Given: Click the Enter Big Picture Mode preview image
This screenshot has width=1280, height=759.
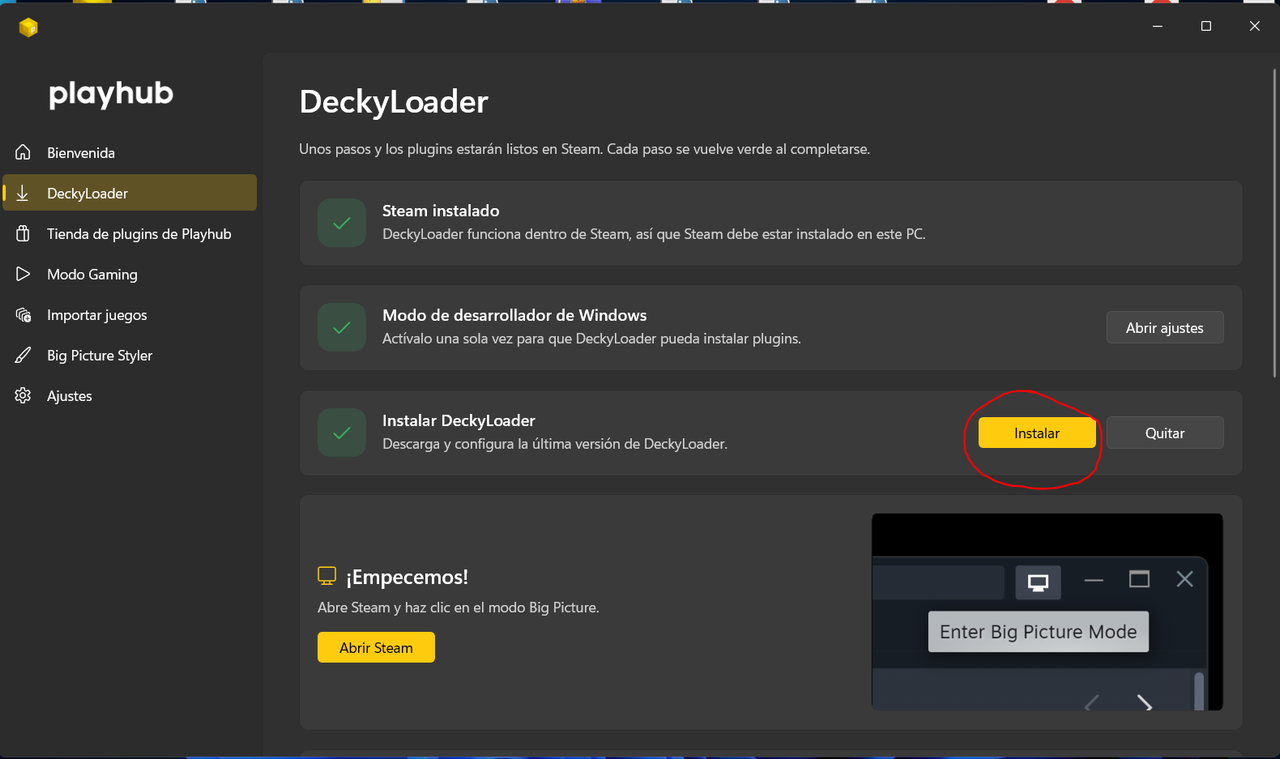Looking at the screenshot, I should pyautogui.click(x=1047, y=612).
